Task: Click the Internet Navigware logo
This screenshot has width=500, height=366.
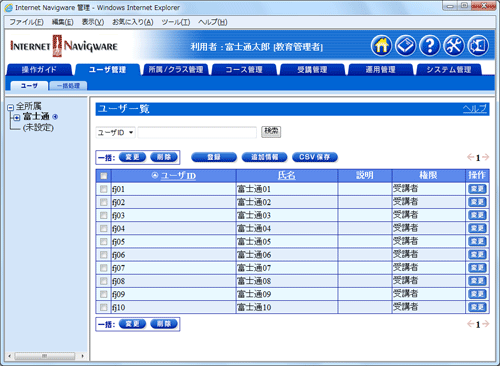Action: click(x=64, y=46)
